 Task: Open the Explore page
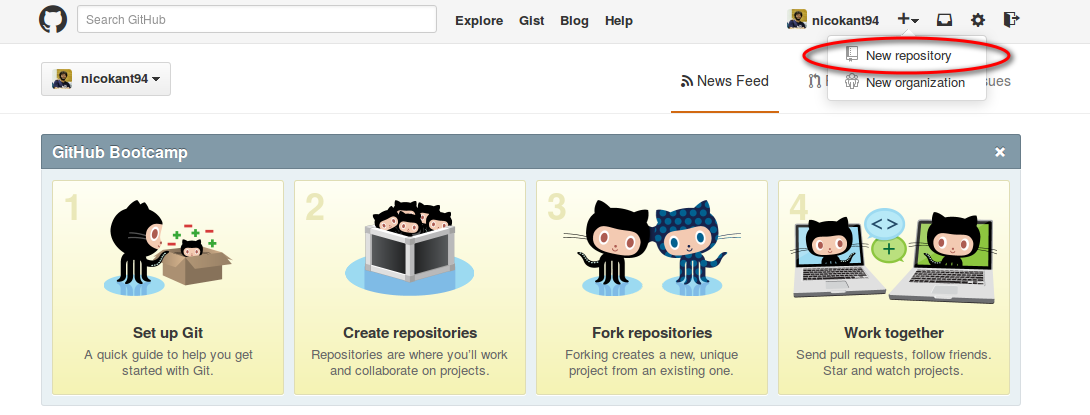pyautogui.click(x=479, y=21)
